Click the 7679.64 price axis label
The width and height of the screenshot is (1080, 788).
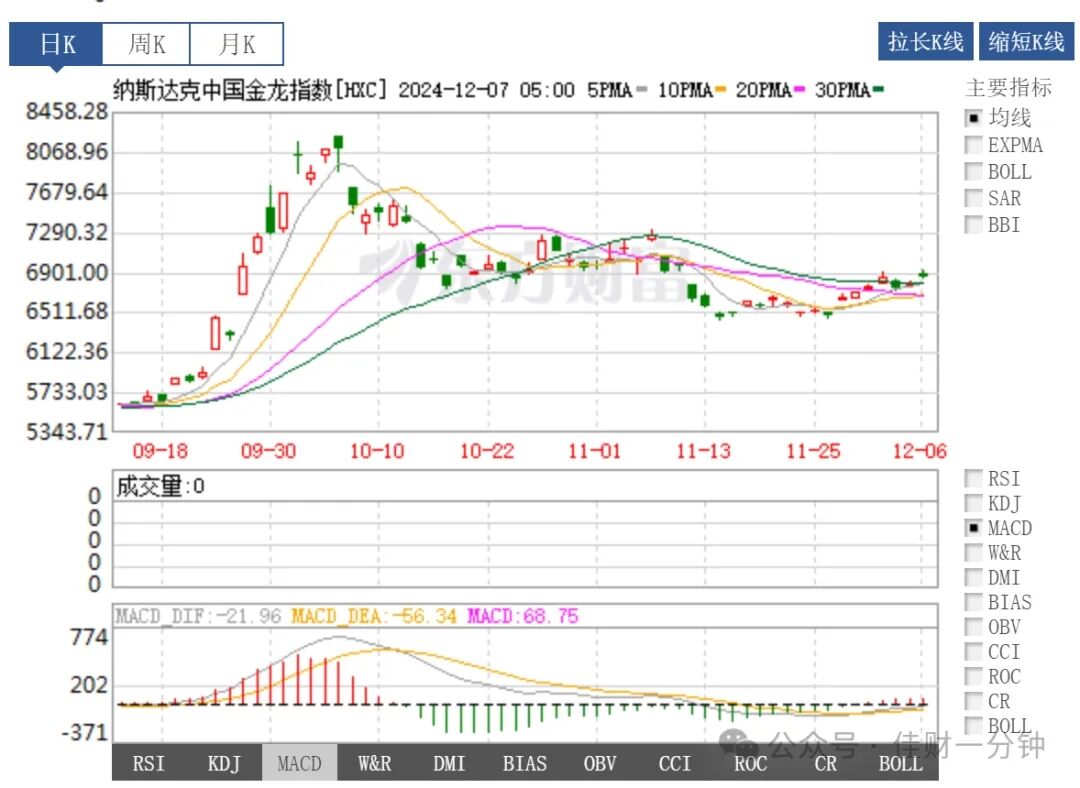click(68, 191)
